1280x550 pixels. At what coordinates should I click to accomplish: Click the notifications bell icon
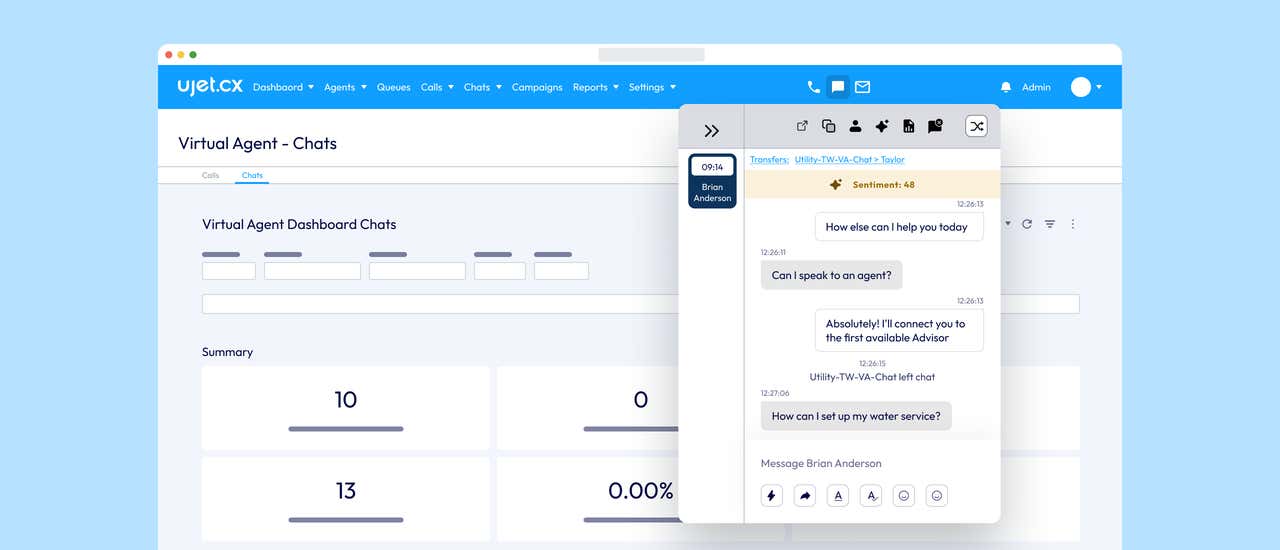pyautogui.click(x=1006, y=87)
